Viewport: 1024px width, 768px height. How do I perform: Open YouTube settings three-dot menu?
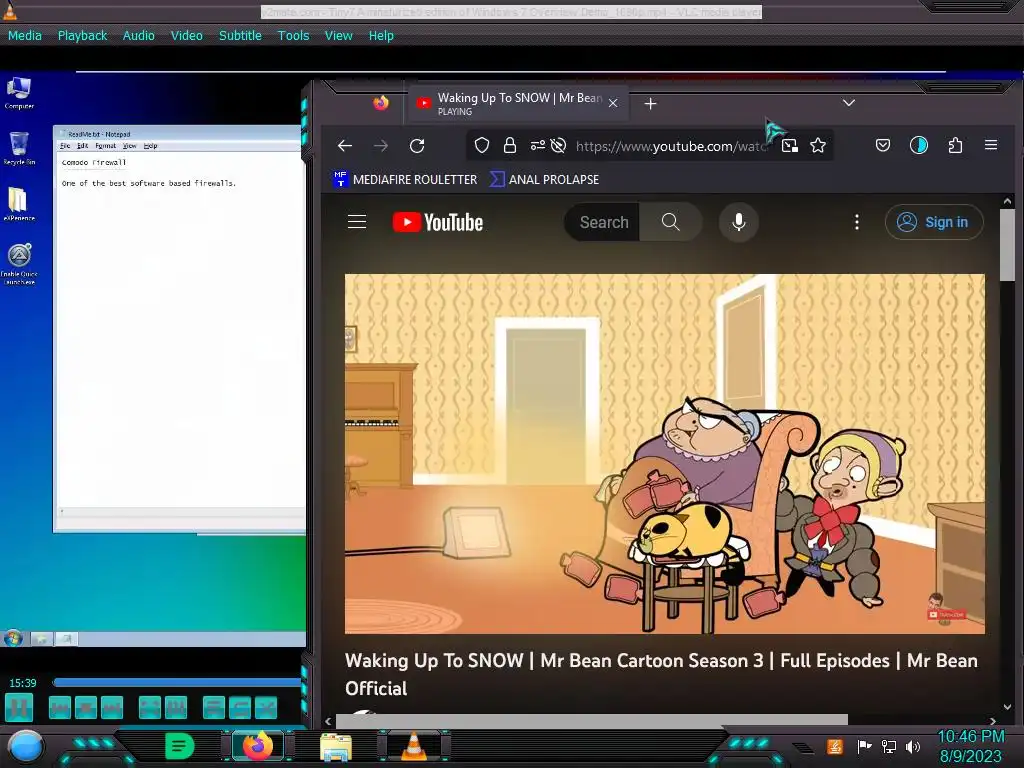pos(857,222)
